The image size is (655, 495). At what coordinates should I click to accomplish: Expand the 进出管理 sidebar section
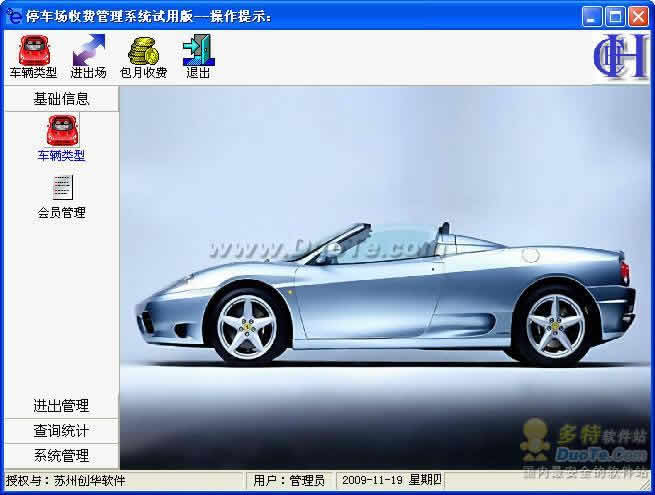click(60, 406)
